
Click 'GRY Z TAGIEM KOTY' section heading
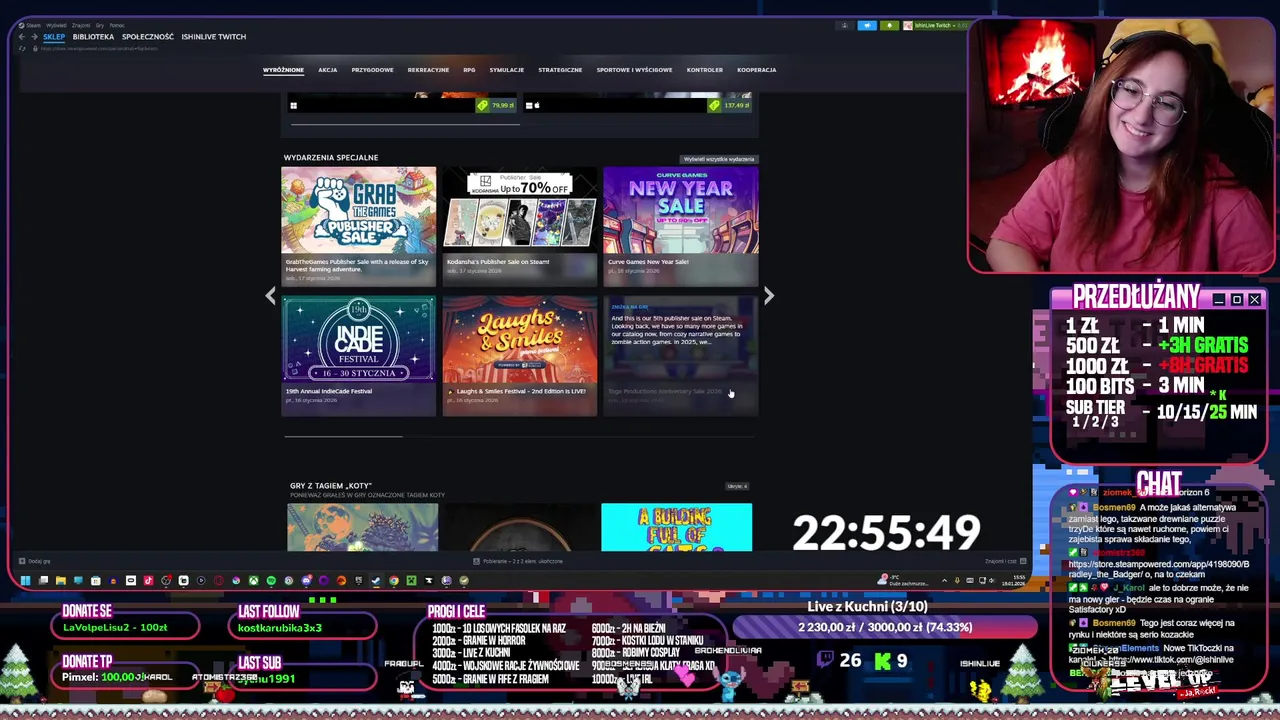click(x=331, y=486)
